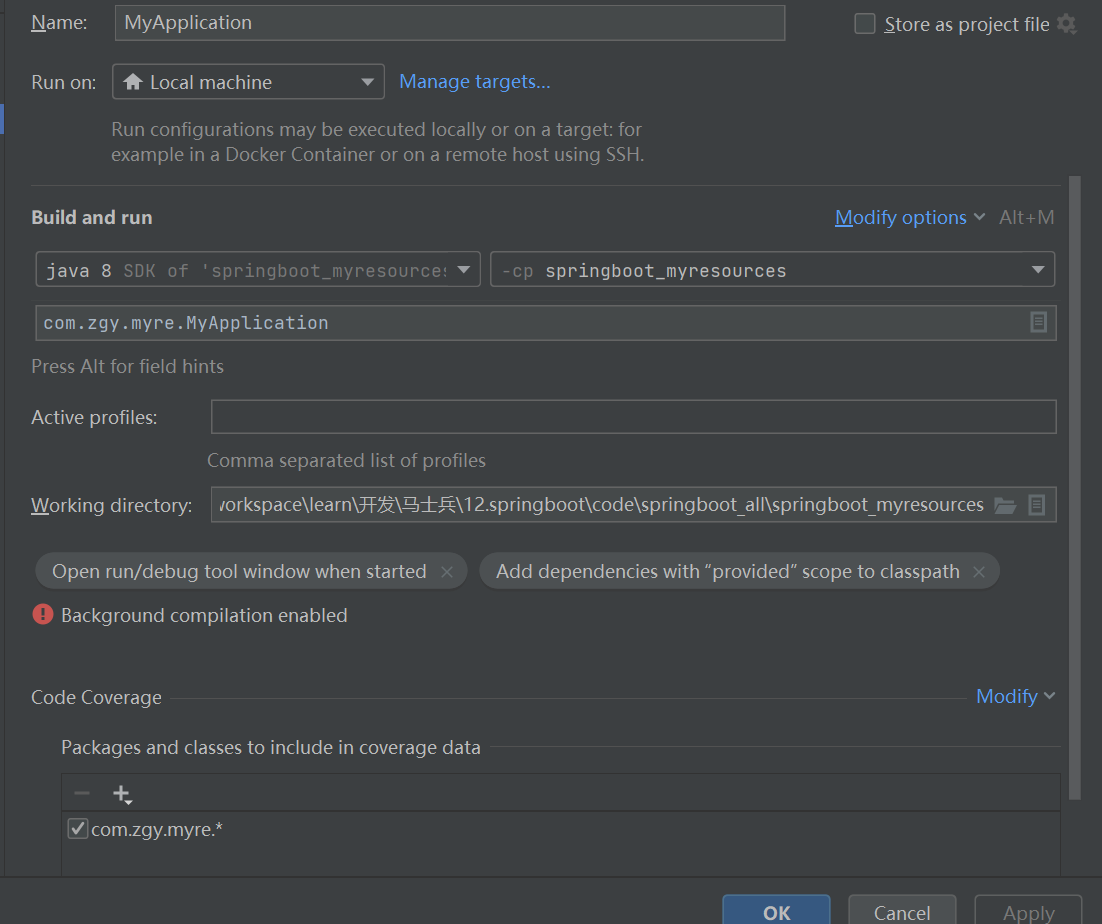1102x924 pixels.
Task: Click the gear icon beside Store as project file
Action: [1067, 24]
